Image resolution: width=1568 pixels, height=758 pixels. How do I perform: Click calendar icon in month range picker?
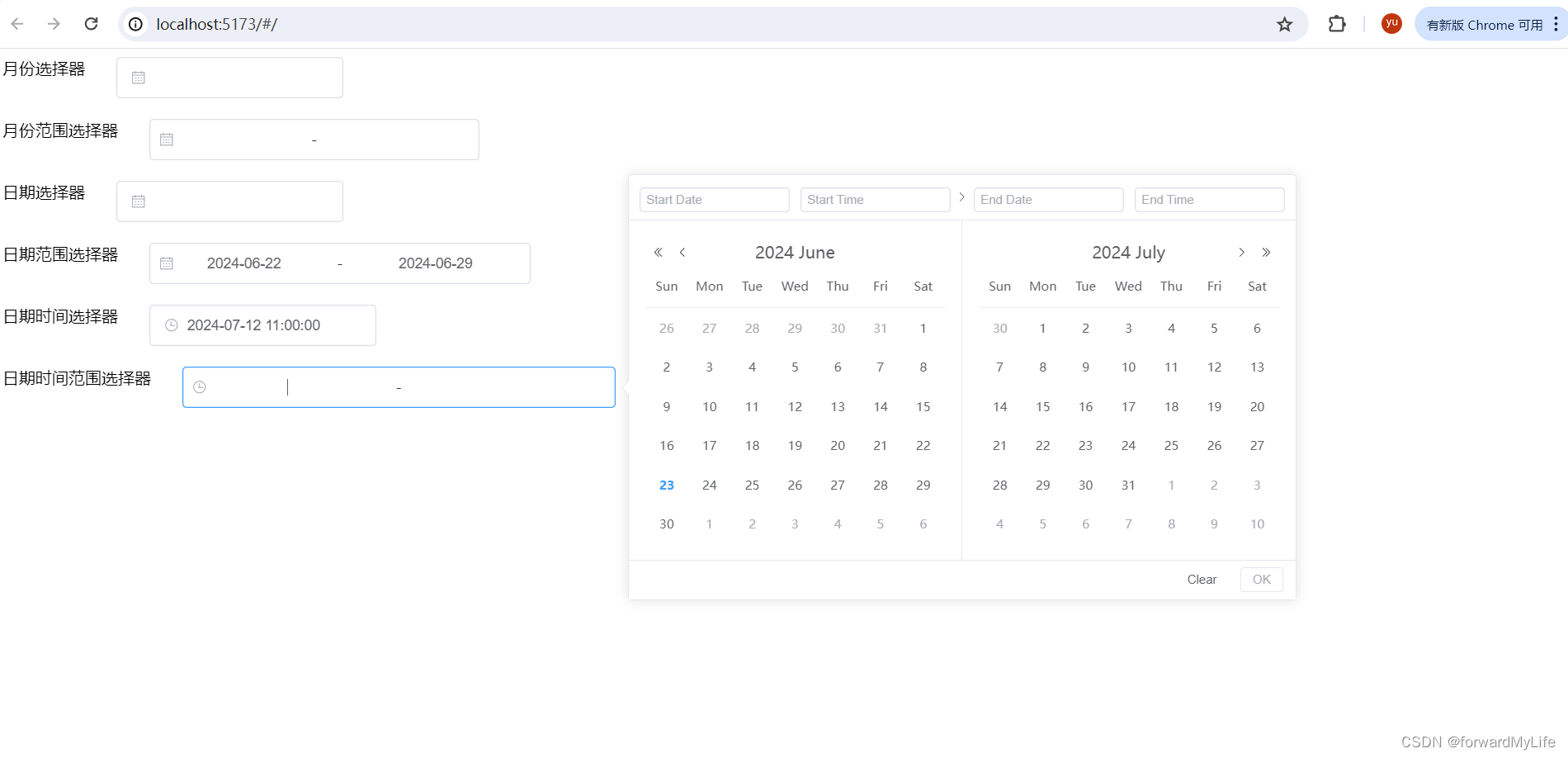(167, 140)
